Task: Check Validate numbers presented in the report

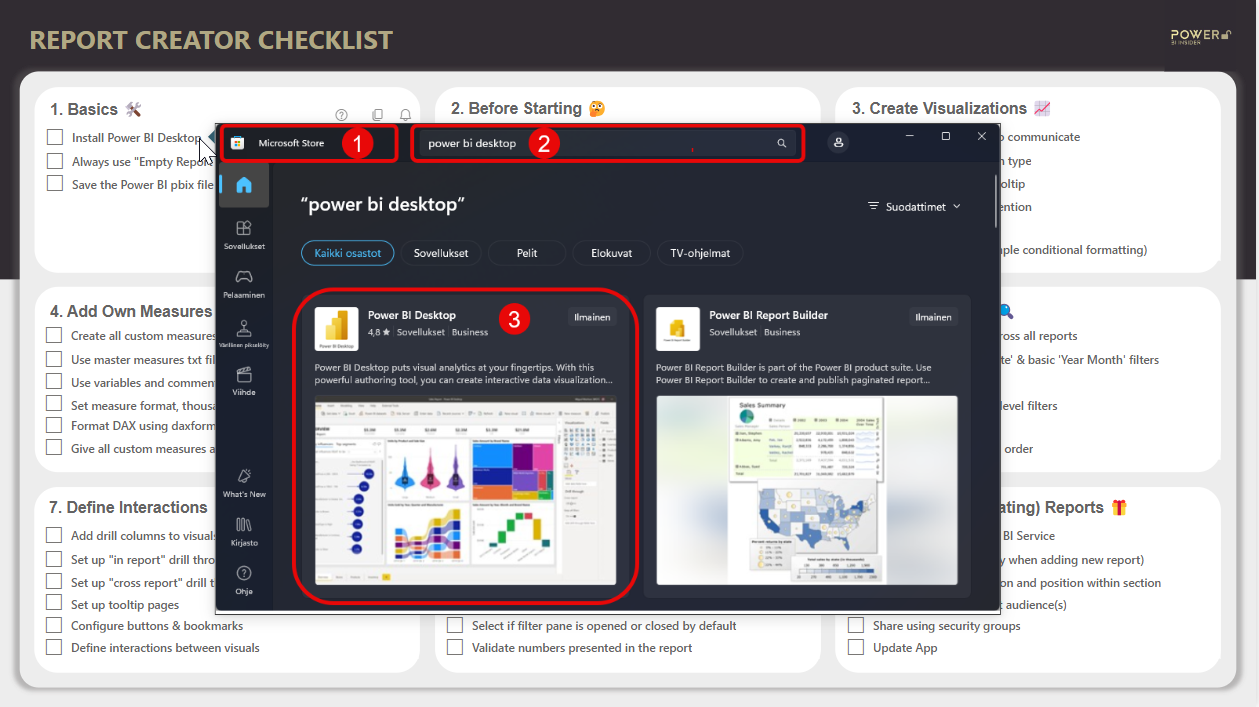Action: pyautogui.click(x=455, y=648)
